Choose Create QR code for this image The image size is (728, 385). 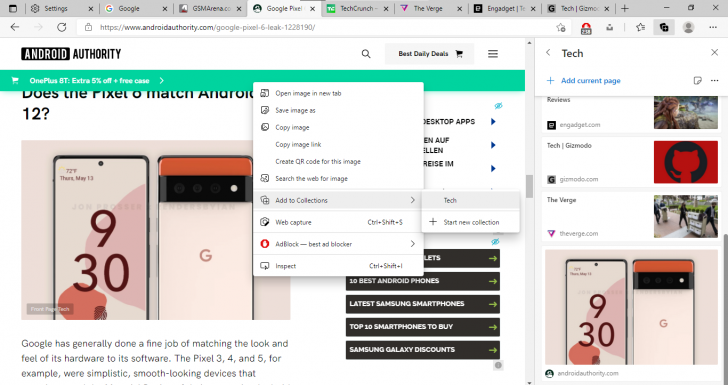pos(338,162)
